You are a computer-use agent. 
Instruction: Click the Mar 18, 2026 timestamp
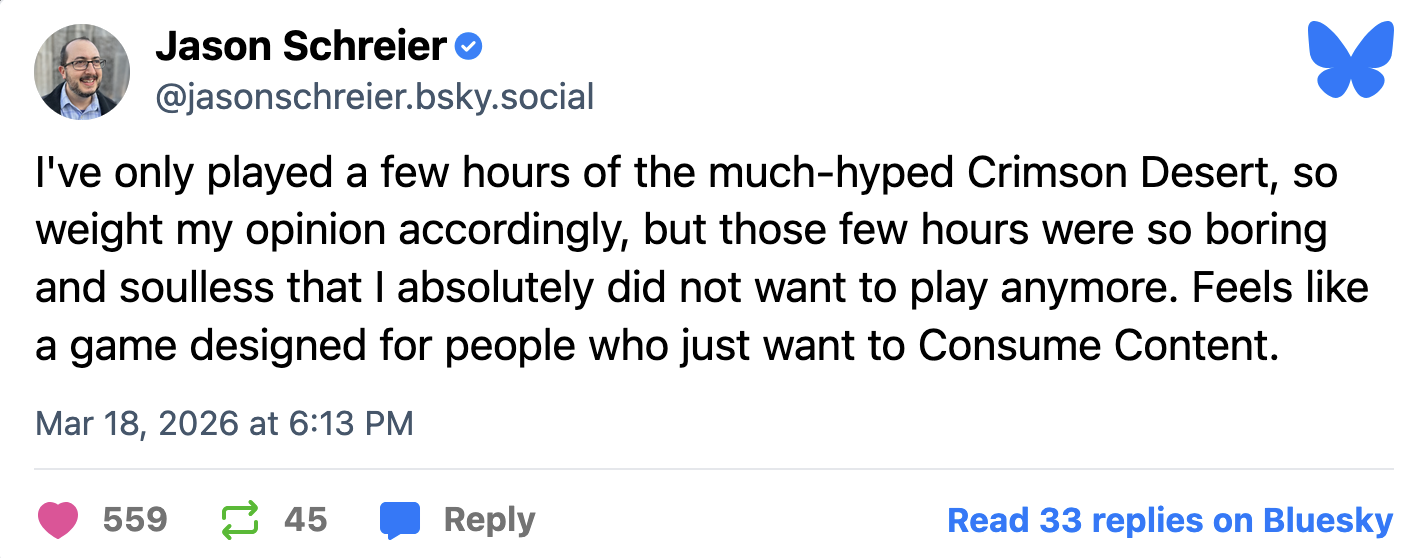(x=224, y=423)
